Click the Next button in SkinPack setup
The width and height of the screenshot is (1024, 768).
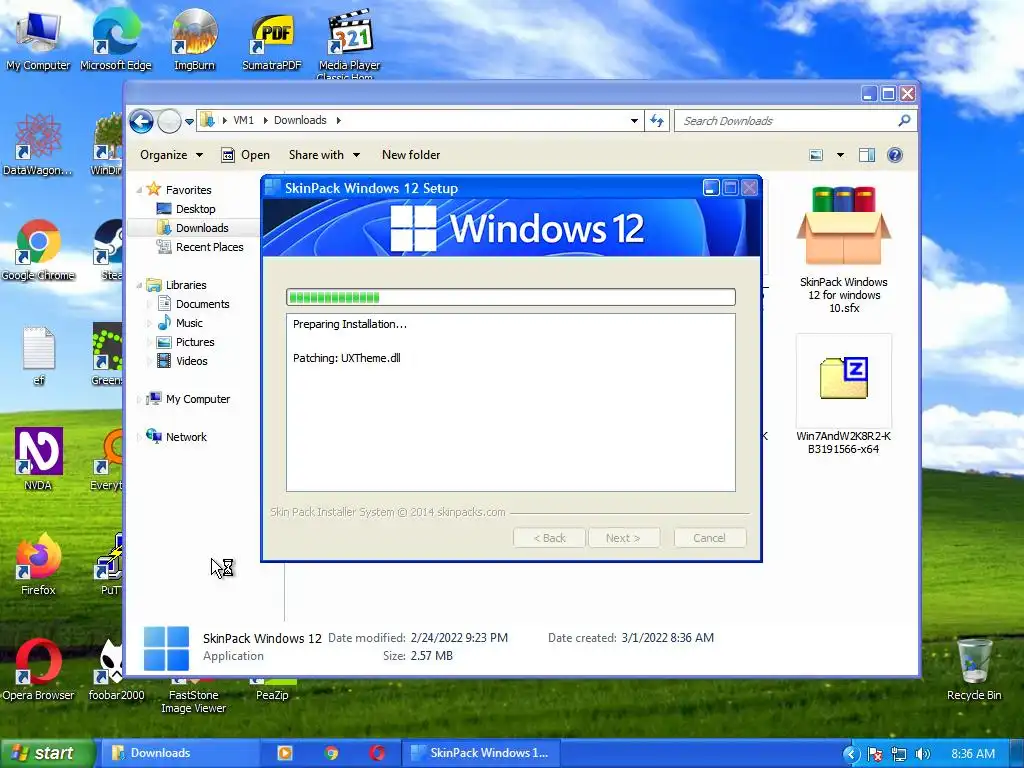tap(623, 538)
